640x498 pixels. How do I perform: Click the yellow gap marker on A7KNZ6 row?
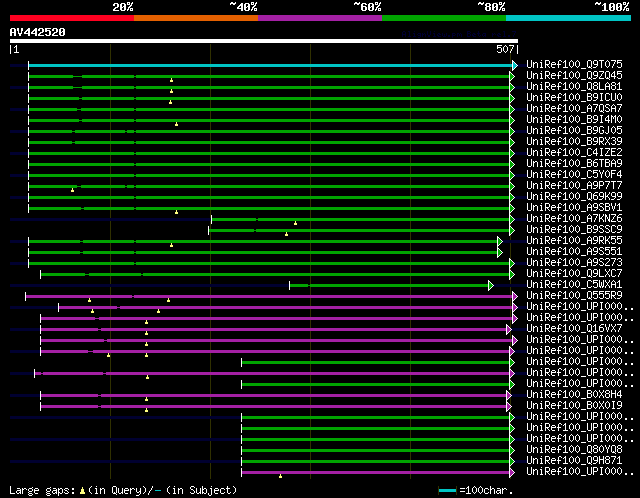tap(295, 223)
